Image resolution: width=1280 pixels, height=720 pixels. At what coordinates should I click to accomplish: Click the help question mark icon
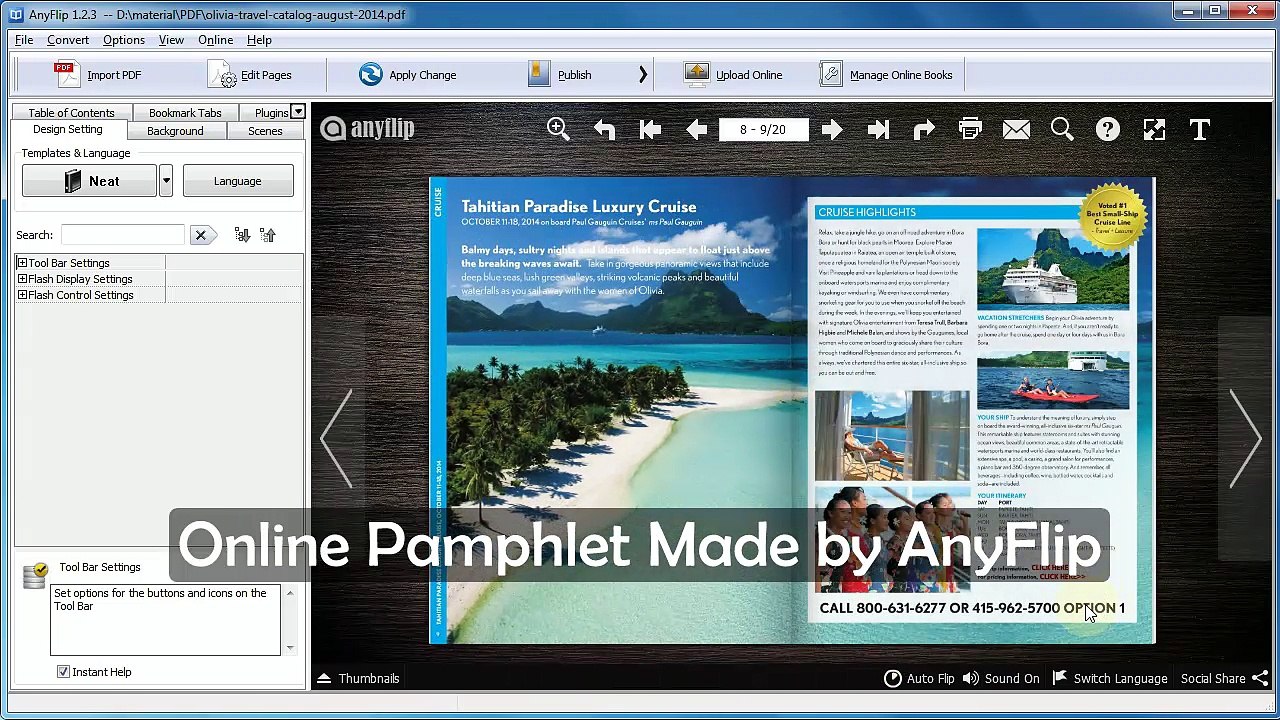pos(1108,129)
